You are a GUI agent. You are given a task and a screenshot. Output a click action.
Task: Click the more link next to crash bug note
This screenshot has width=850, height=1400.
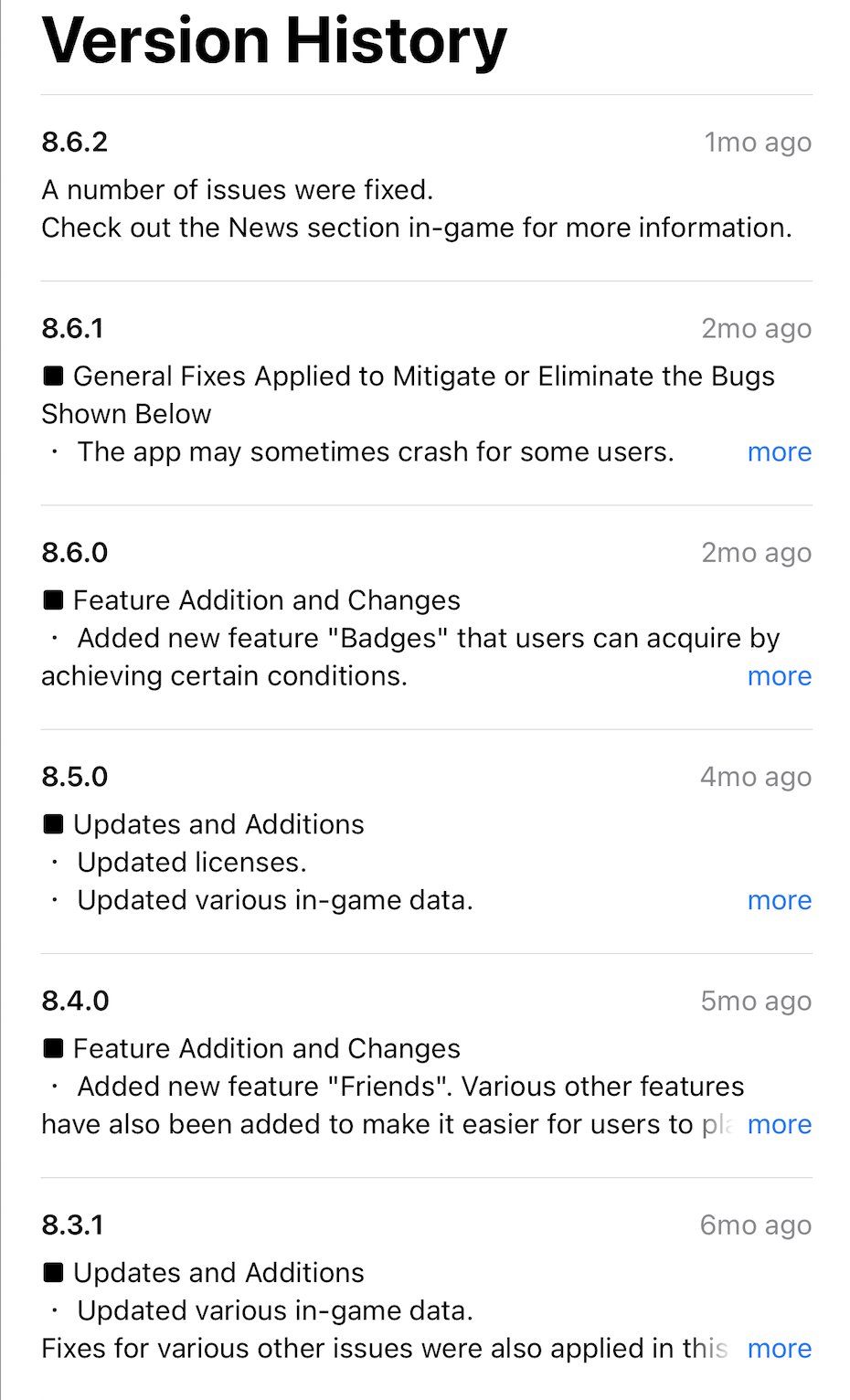pos(779,451)
